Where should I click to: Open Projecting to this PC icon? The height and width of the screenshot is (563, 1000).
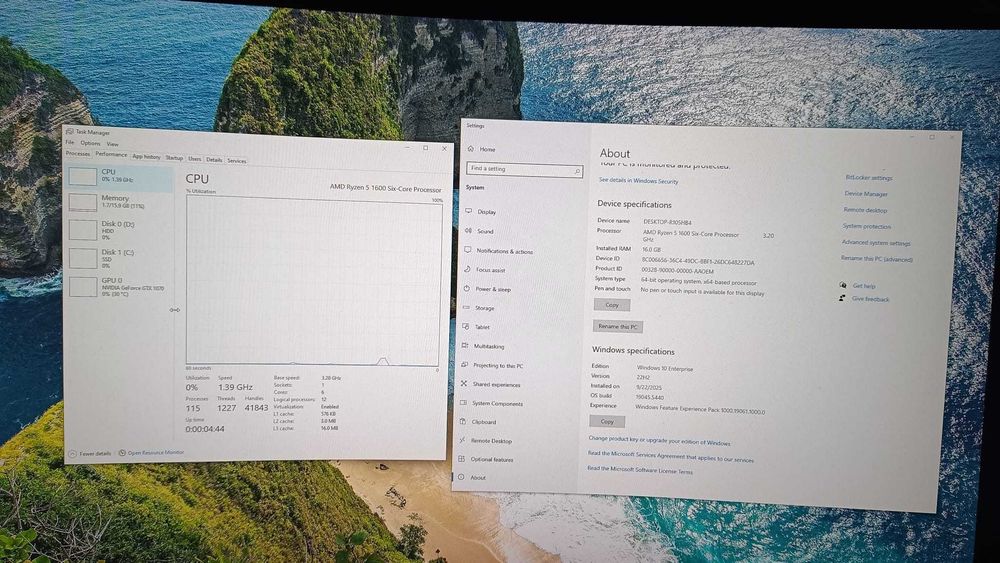click(464, 365)
